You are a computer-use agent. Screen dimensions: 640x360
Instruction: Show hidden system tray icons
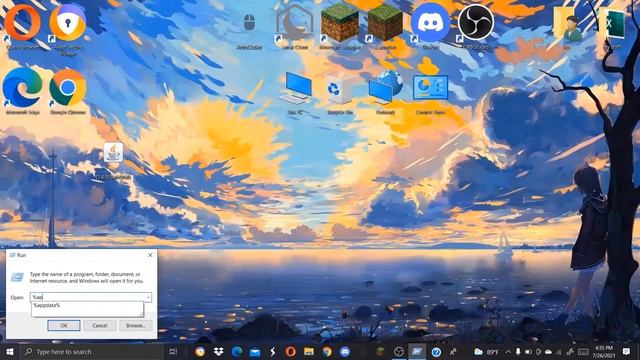click(x=508, y=351)
